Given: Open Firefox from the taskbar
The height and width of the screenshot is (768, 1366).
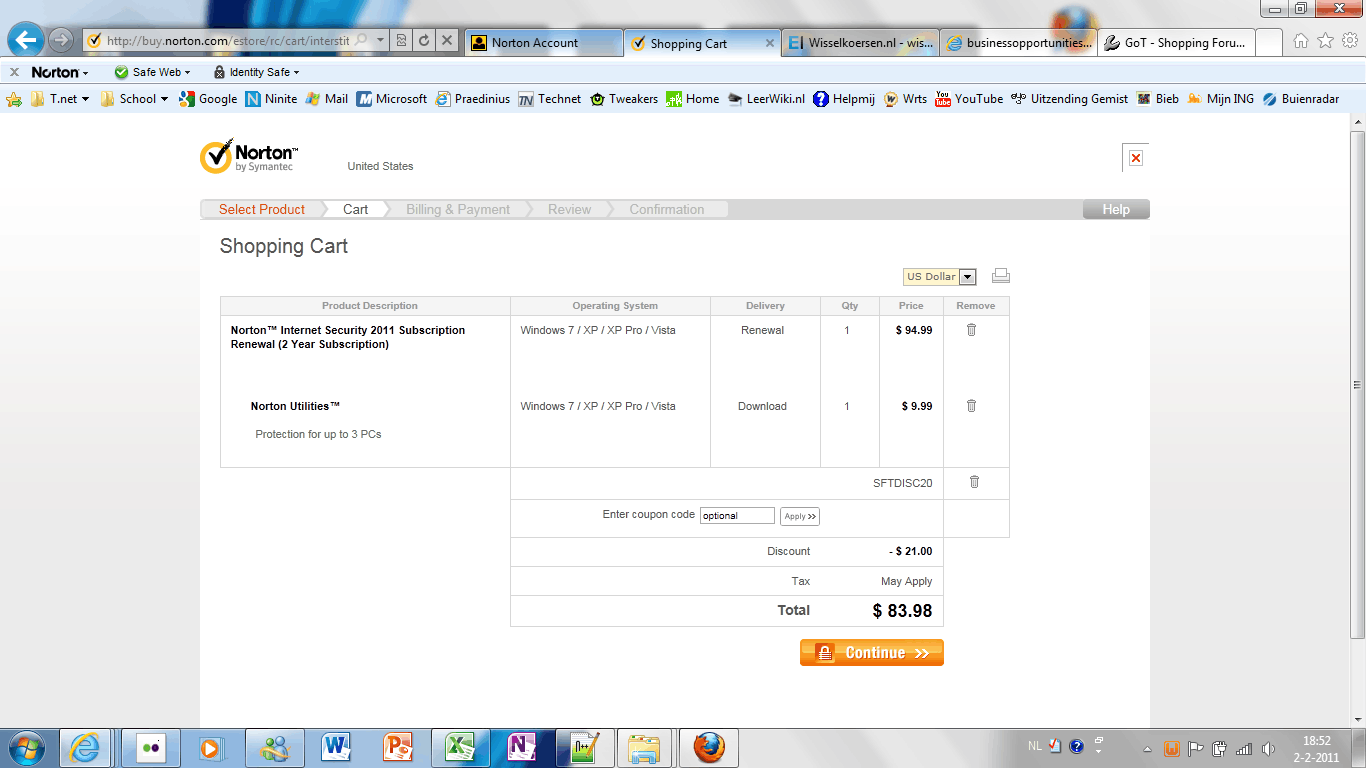Looking at the screenshot, I should tap(709, 747).
